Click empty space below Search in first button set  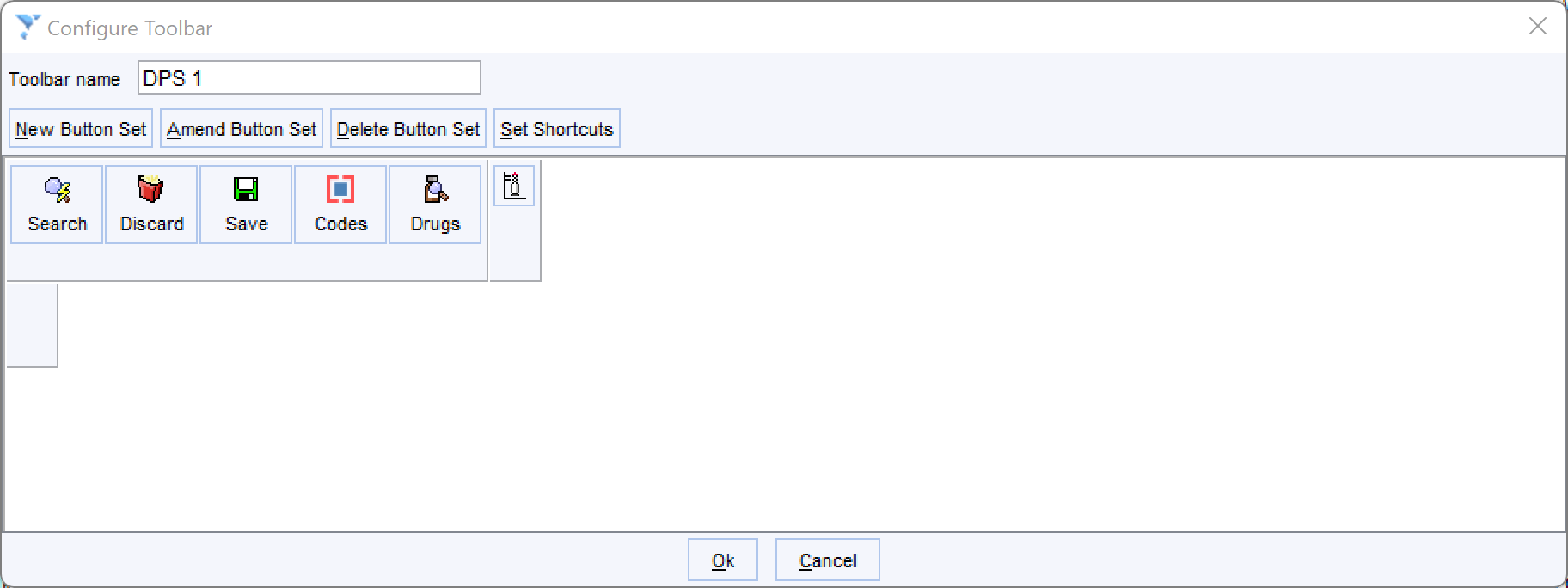57,262
